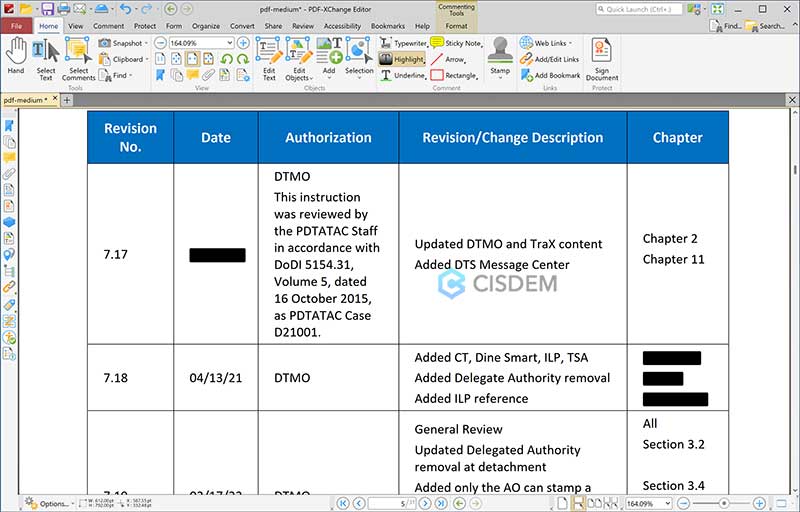Open the Snapshot dropdown arrow

pyautogui.click(x=148, y=43)
